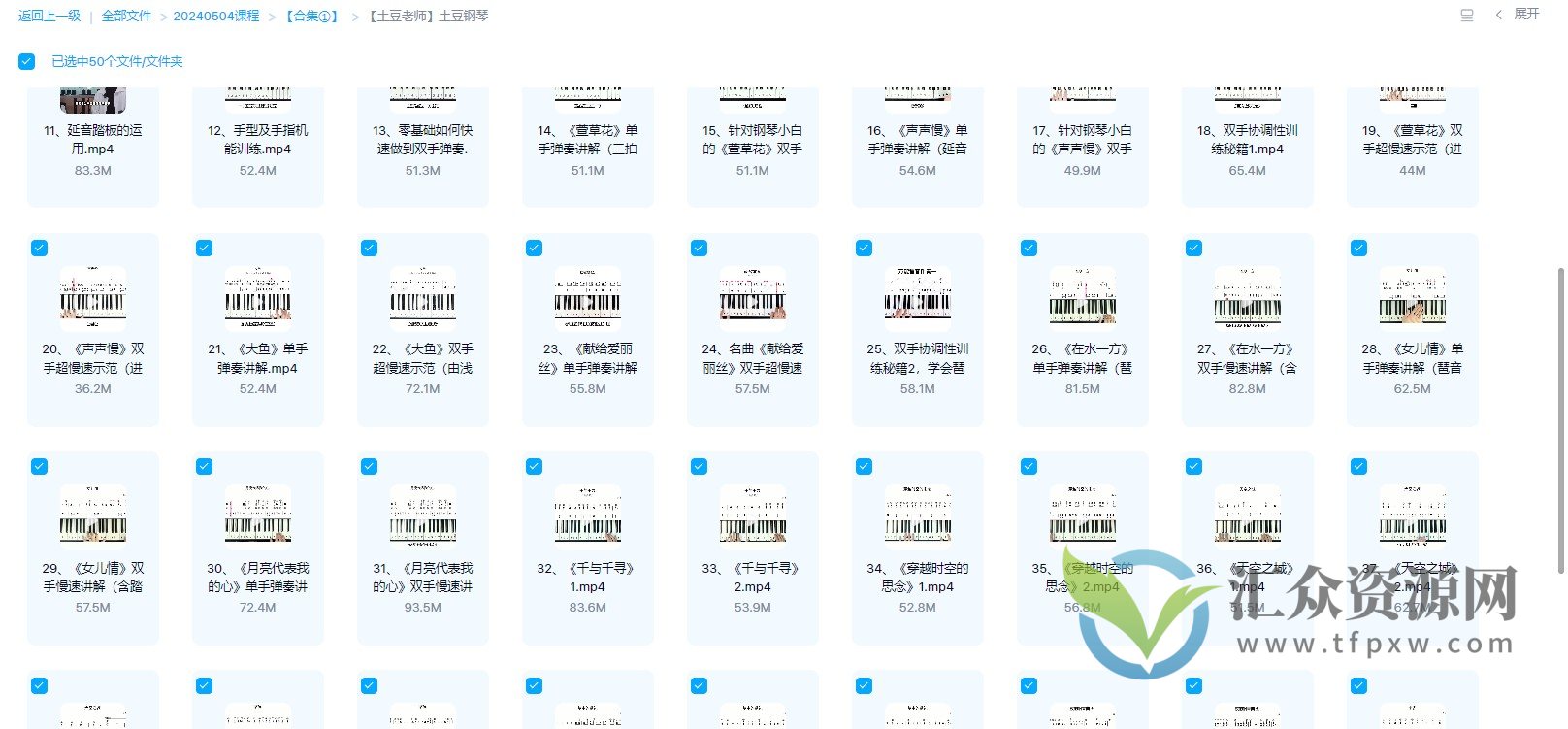Uncheck file 26、《在水一方》单手弹奏讲解
Image resolution: width=1568 pixels, height=729 pixels.
point(1029,248)
